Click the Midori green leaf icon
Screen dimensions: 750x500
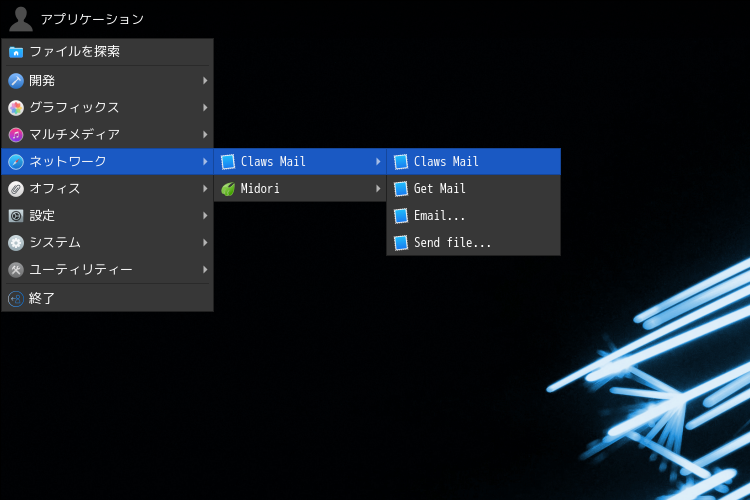[x=228, y=189]
